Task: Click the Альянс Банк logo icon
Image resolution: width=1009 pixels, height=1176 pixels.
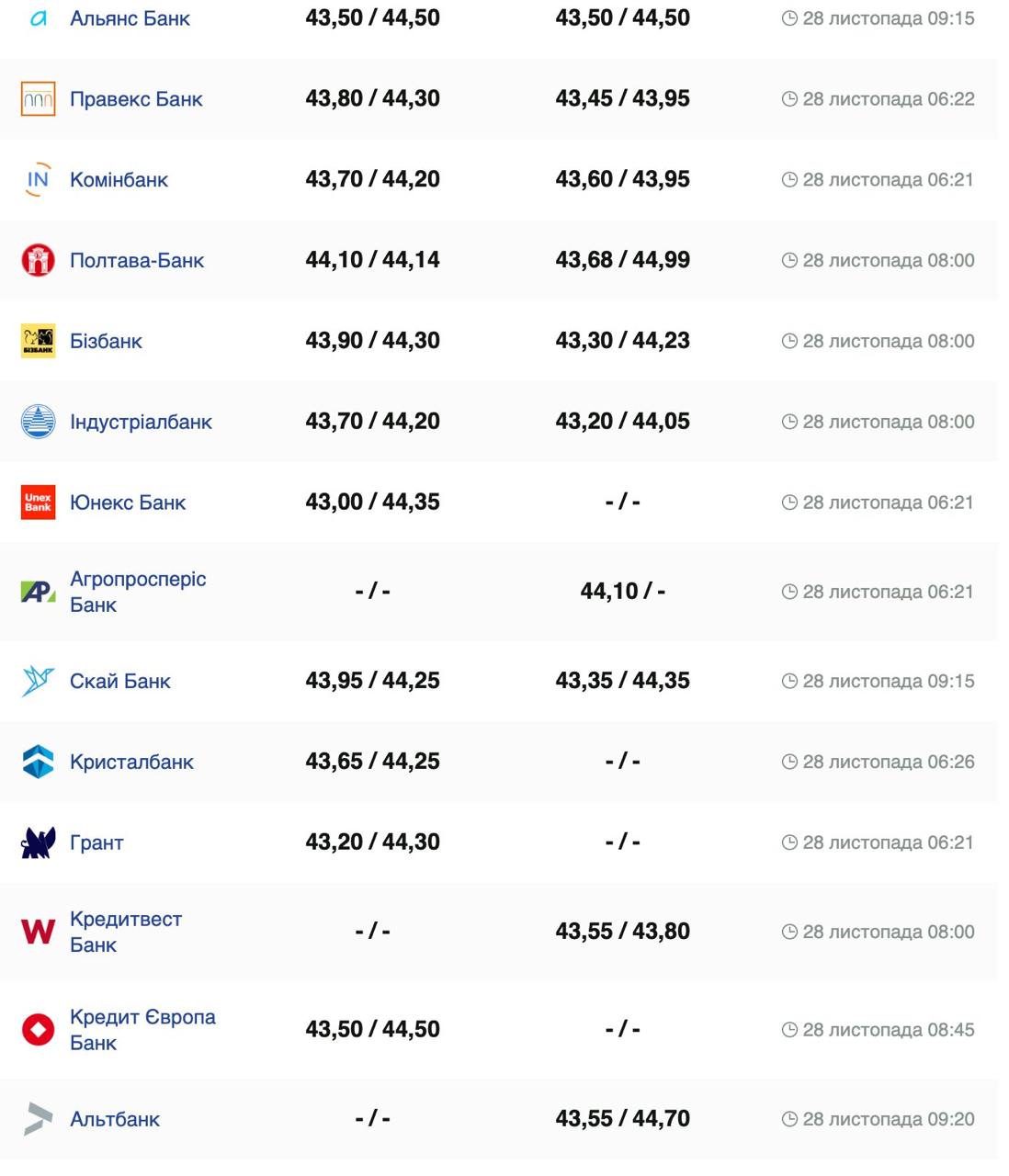Action: click(39, 18)
